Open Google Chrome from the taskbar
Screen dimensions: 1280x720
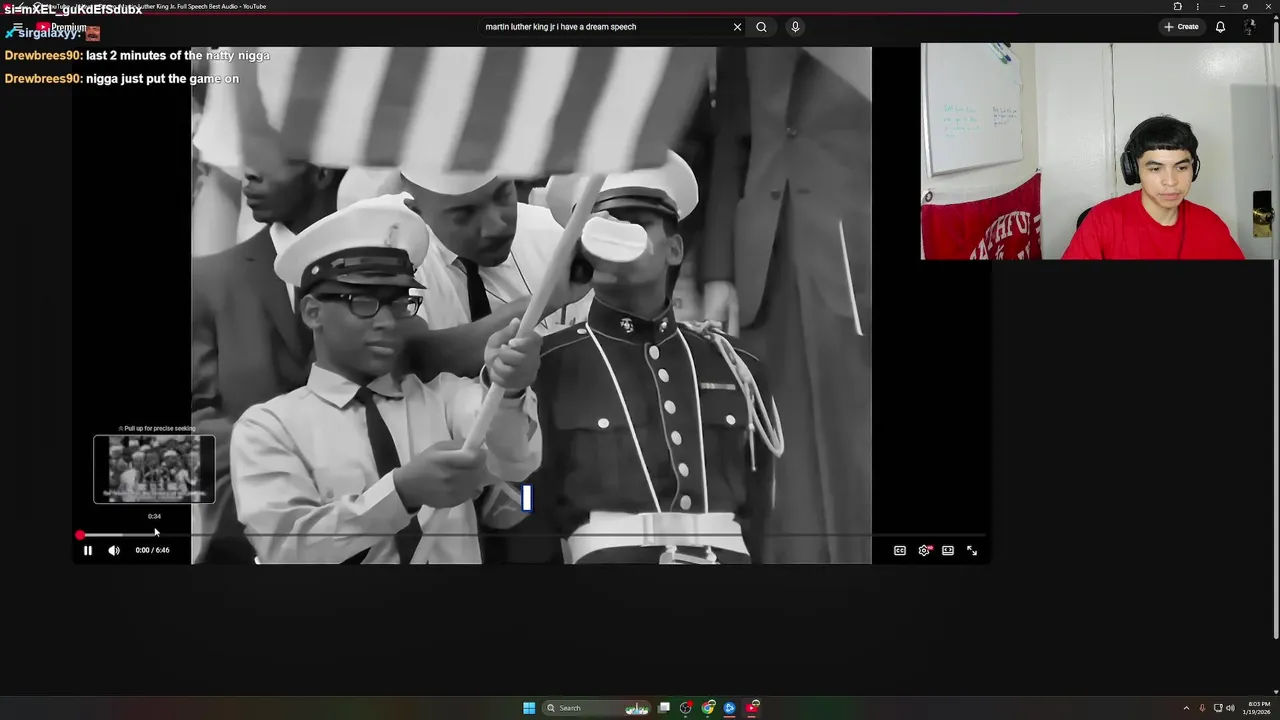[708, 708]
